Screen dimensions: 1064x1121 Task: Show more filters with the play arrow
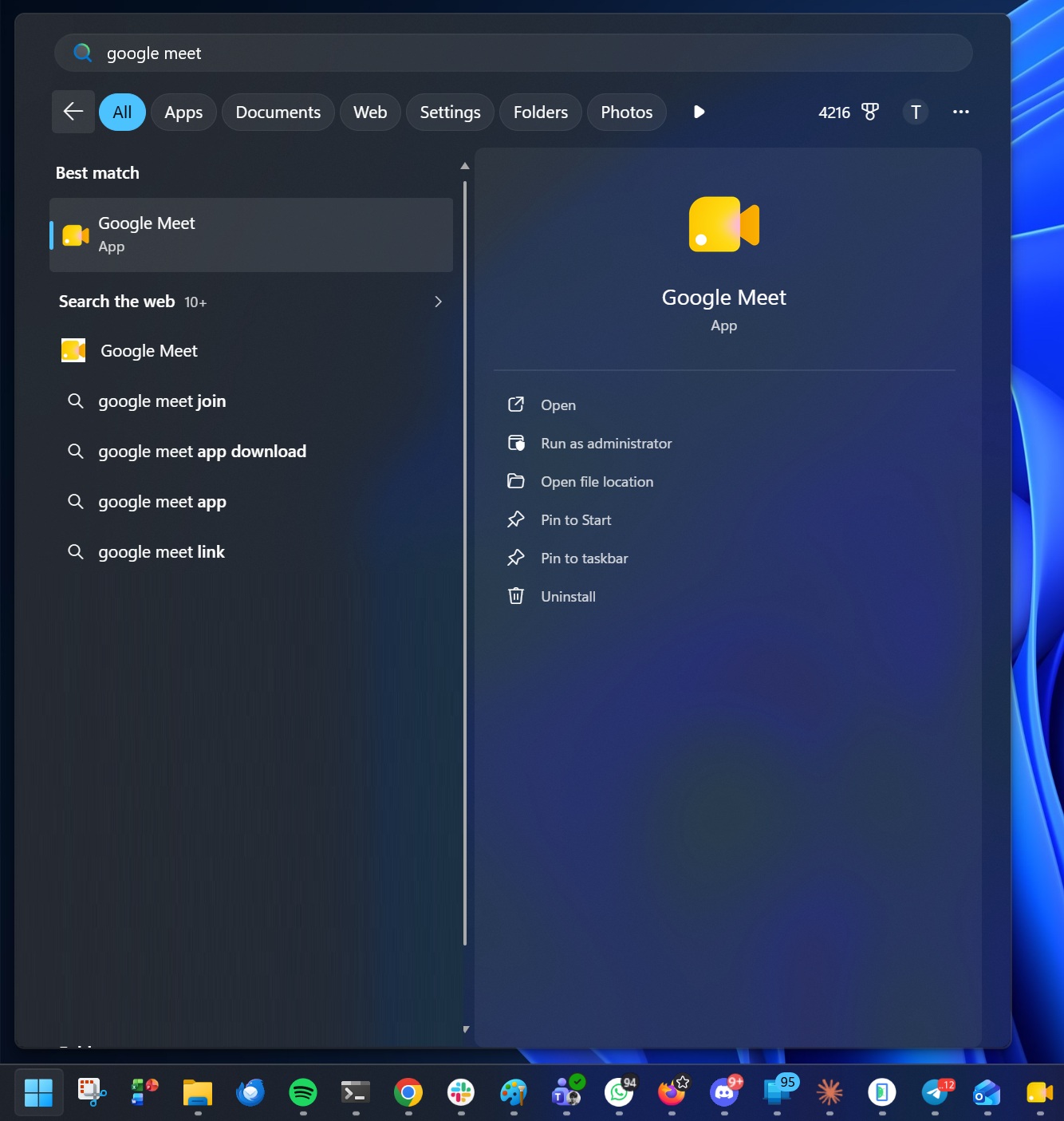699,112
